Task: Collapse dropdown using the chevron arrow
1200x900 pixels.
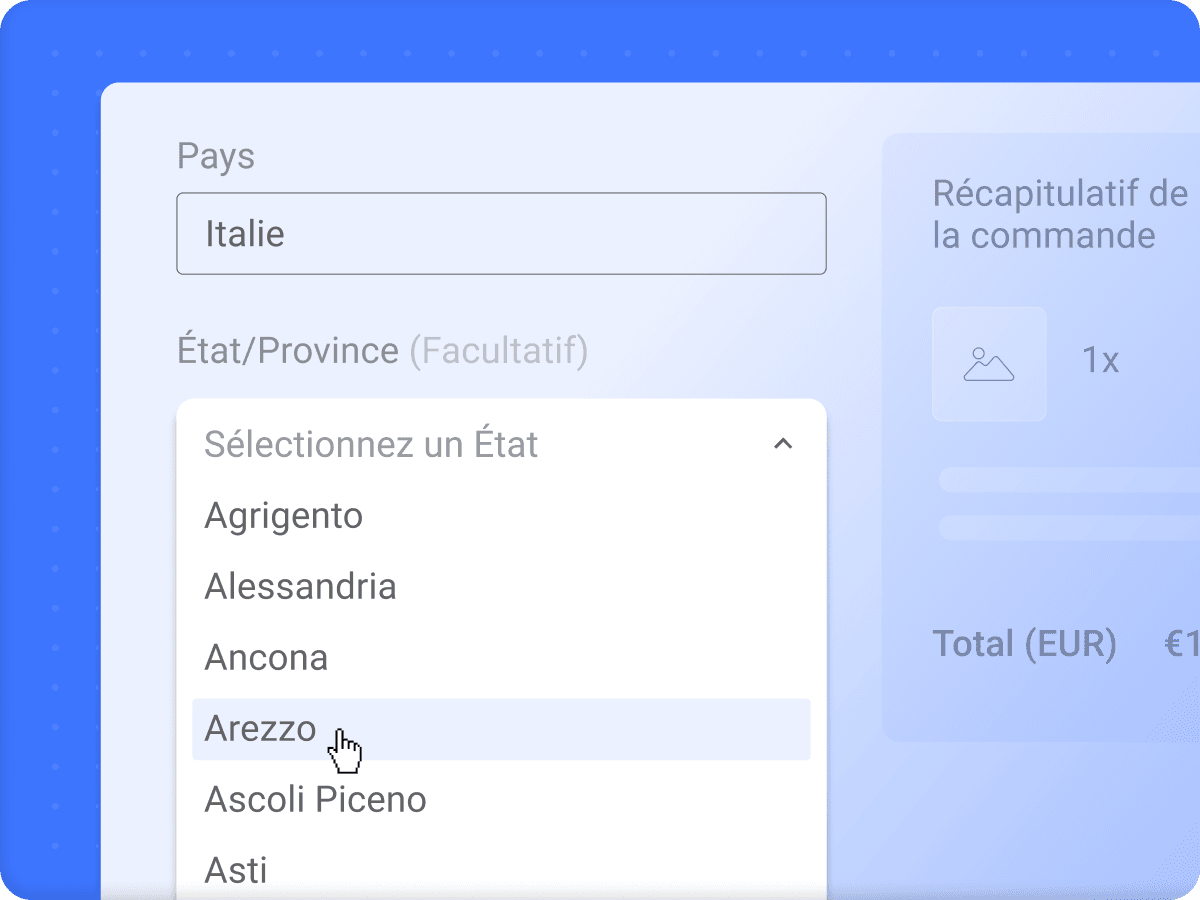Action: pos(783,444)
